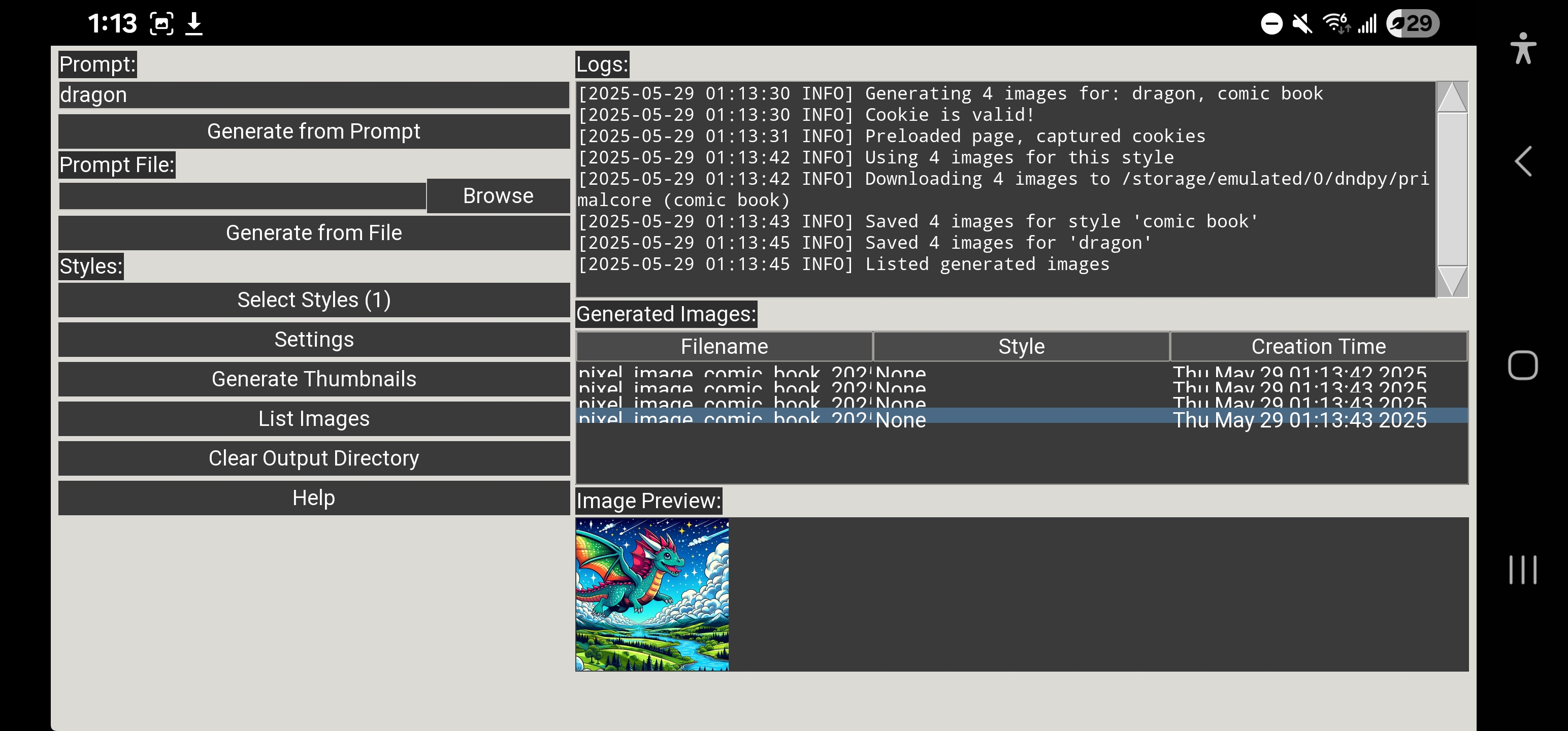Tap the accessibility figure icon
This screenshot has height=731, width=1568.
click(1523, 49)
